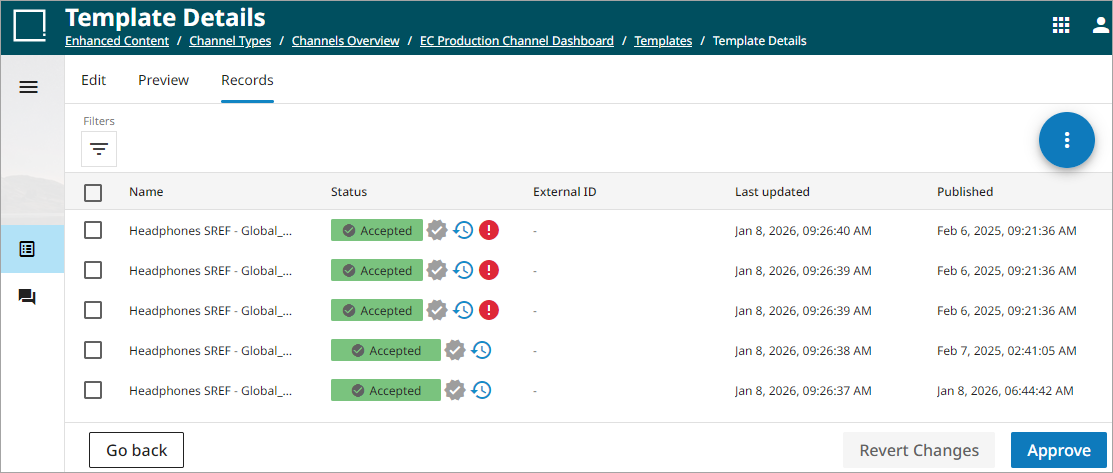Open the hamburger navigation menu
This screenshot has width=1113, height=473.
(29, 87)
